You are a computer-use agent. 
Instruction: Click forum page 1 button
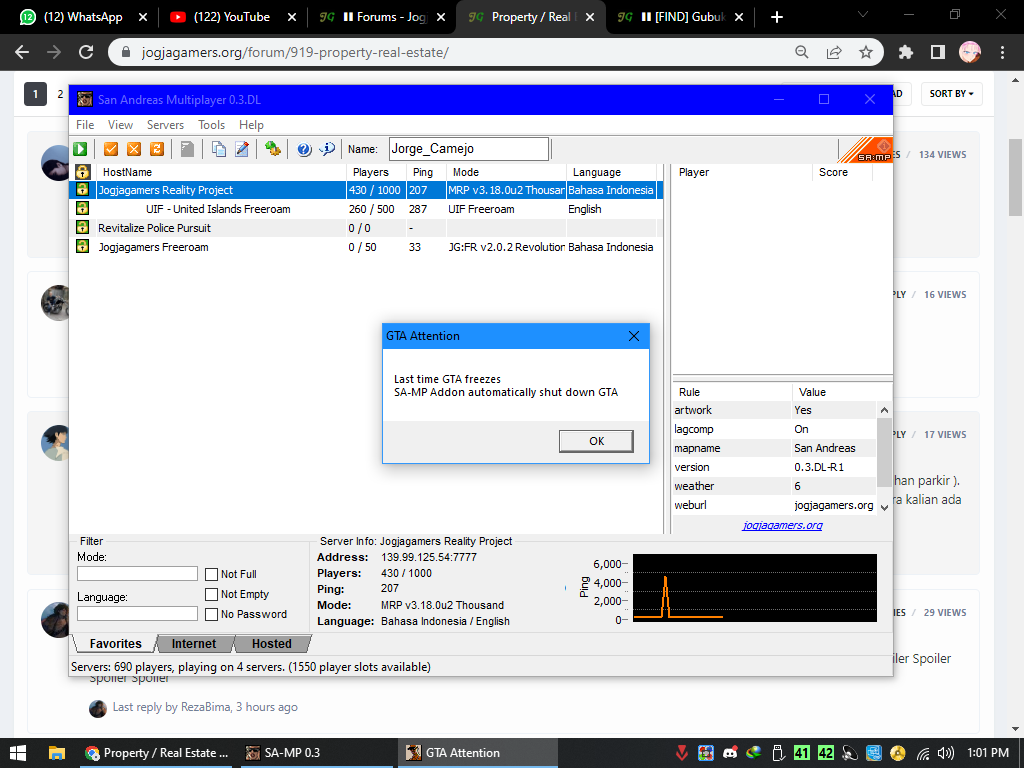tap(35, 94)
